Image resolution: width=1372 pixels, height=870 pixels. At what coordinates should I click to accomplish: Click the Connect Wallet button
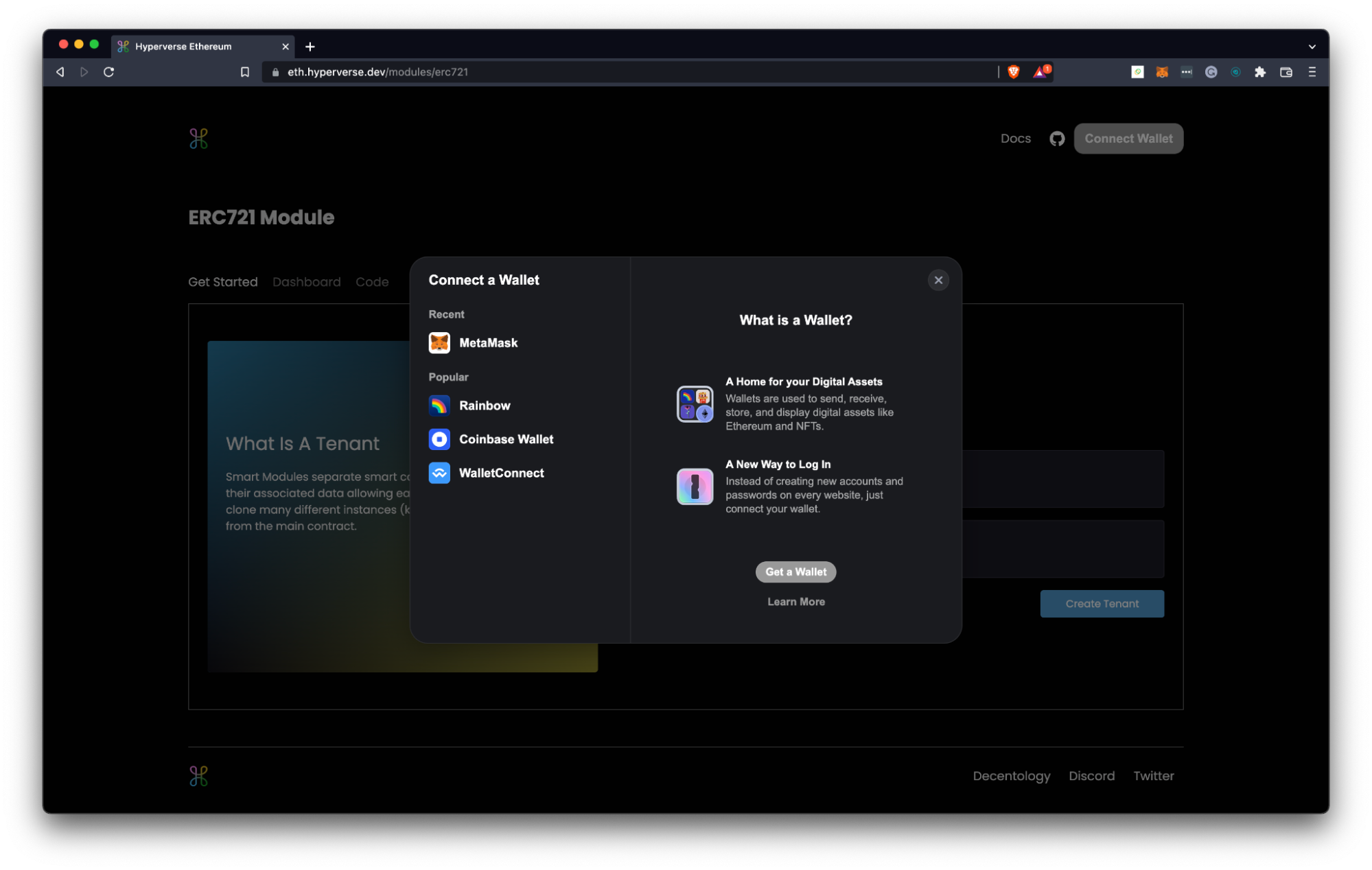(x=1127, y=138)
